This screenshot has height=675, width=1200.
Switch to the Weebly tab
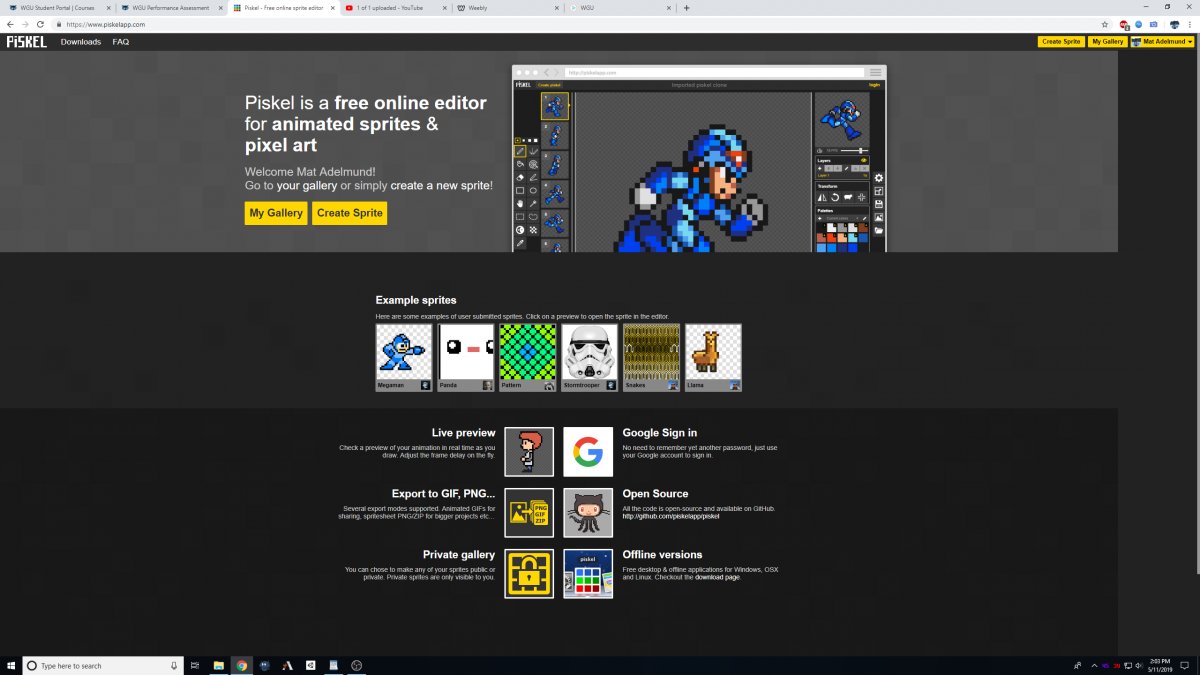click(506, 8)
